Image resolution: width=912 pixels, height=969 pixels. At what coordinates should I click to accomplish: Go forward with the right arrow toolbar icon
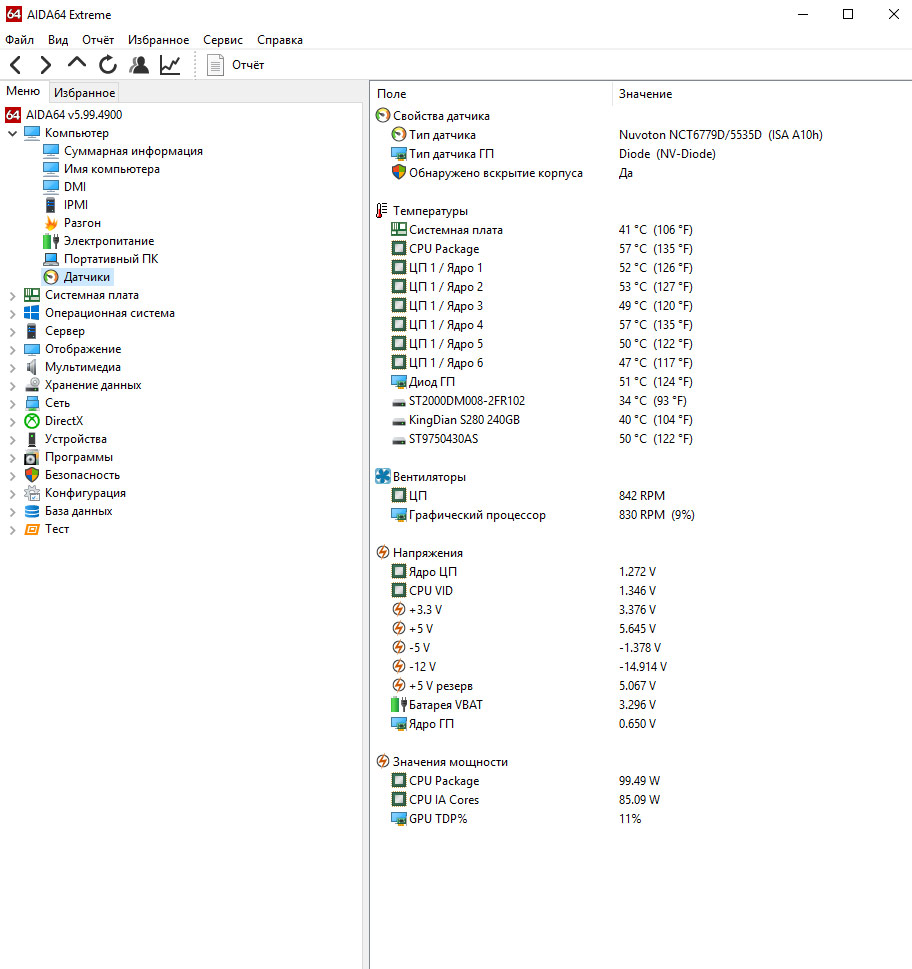point(46,64)
